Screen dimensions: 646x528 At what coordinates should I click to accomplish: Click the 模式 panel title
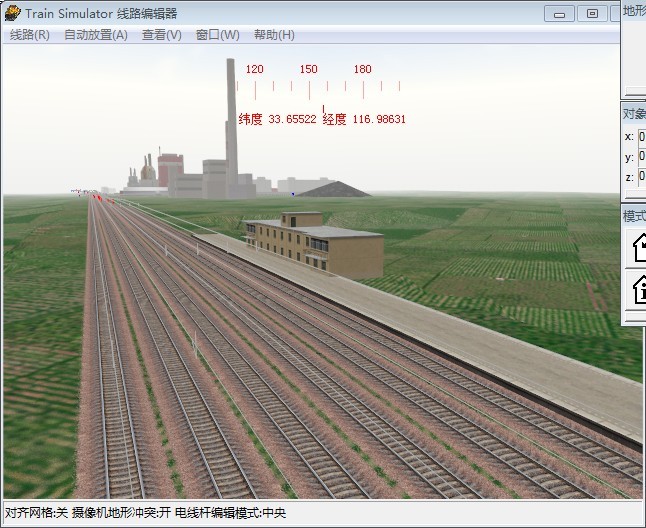click(x=634, y=215)
